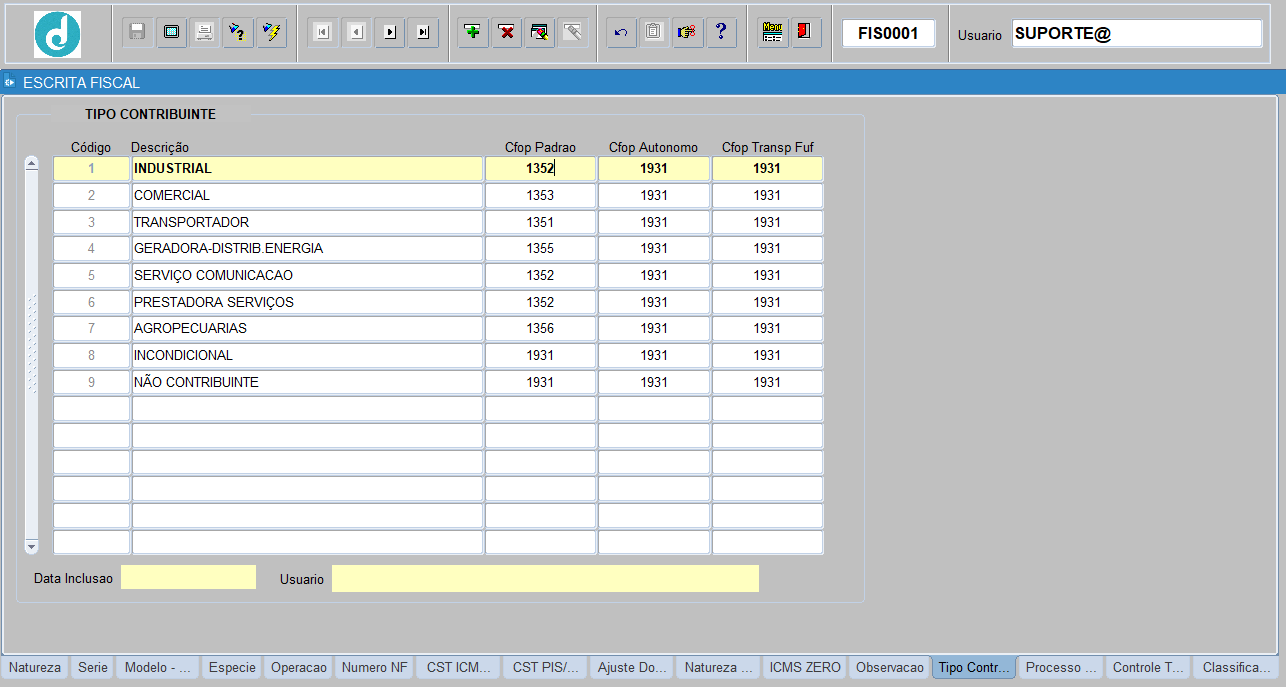Click Cfop Padrao value 1351

[x=540, y=222]
